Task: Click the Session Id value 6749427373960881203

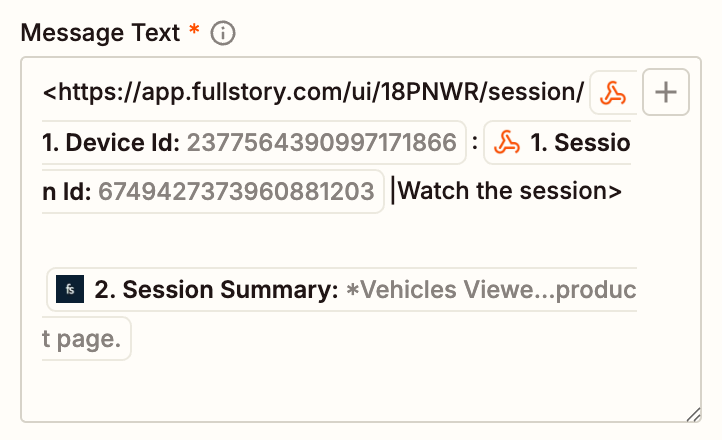Action: (236, 191)
